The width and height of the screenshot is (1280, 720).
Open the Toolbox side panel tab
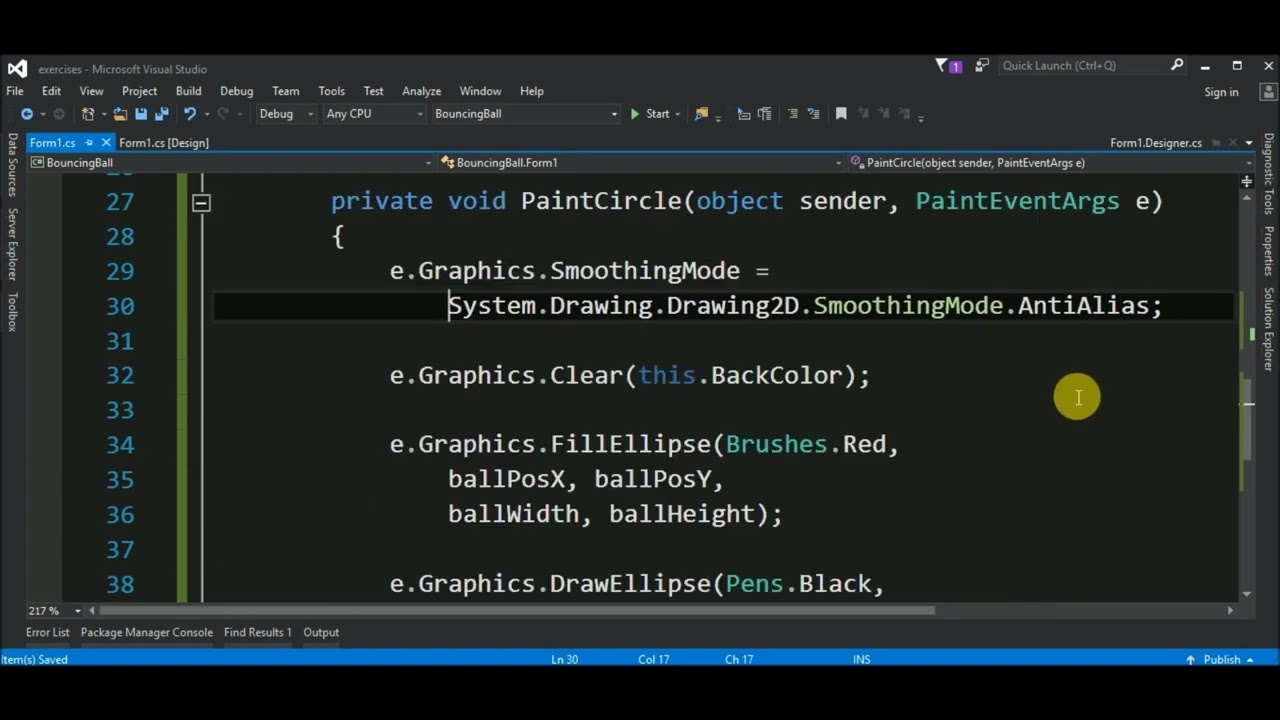12,312
